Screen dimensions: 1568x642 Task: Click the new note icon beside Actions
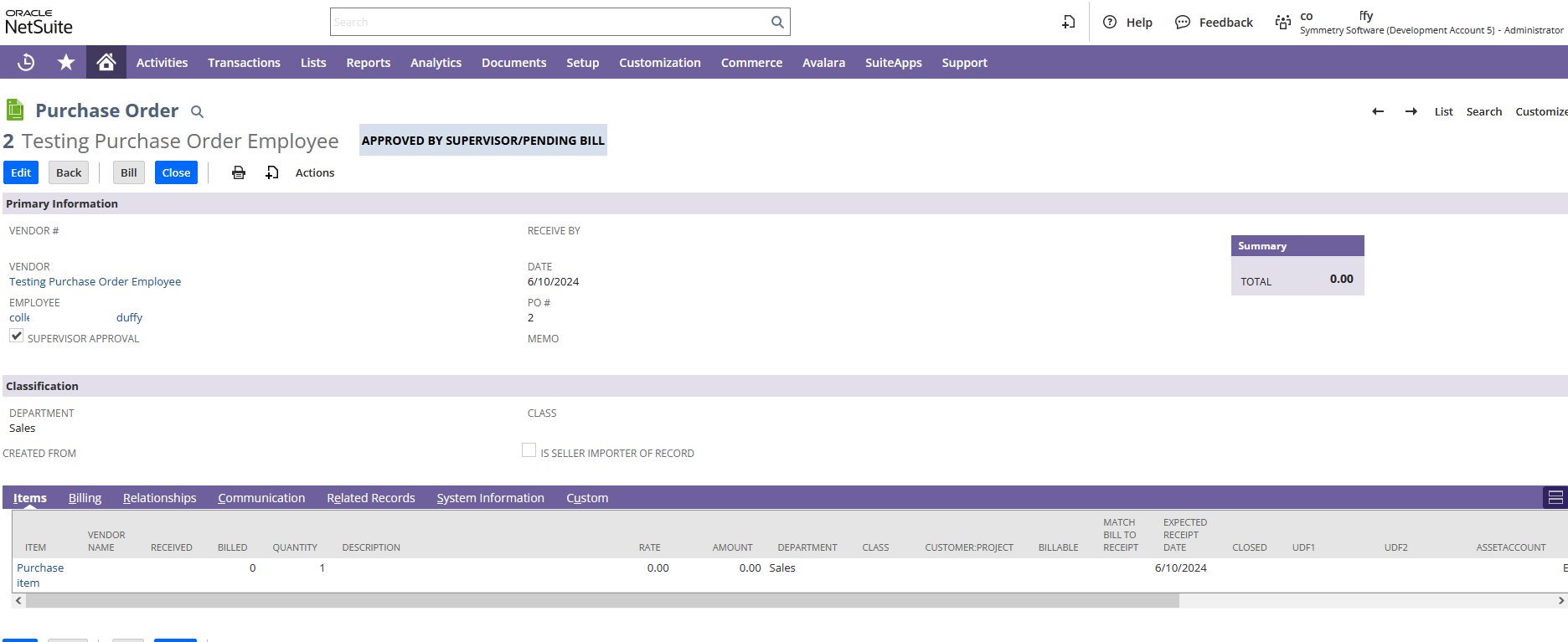(272, 172)
